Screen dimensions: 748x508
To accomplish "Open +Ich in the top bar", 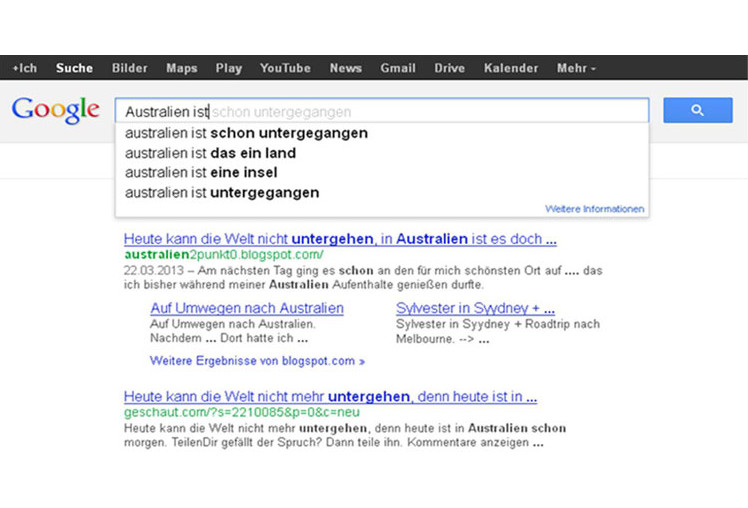I will tap(25, 68).
